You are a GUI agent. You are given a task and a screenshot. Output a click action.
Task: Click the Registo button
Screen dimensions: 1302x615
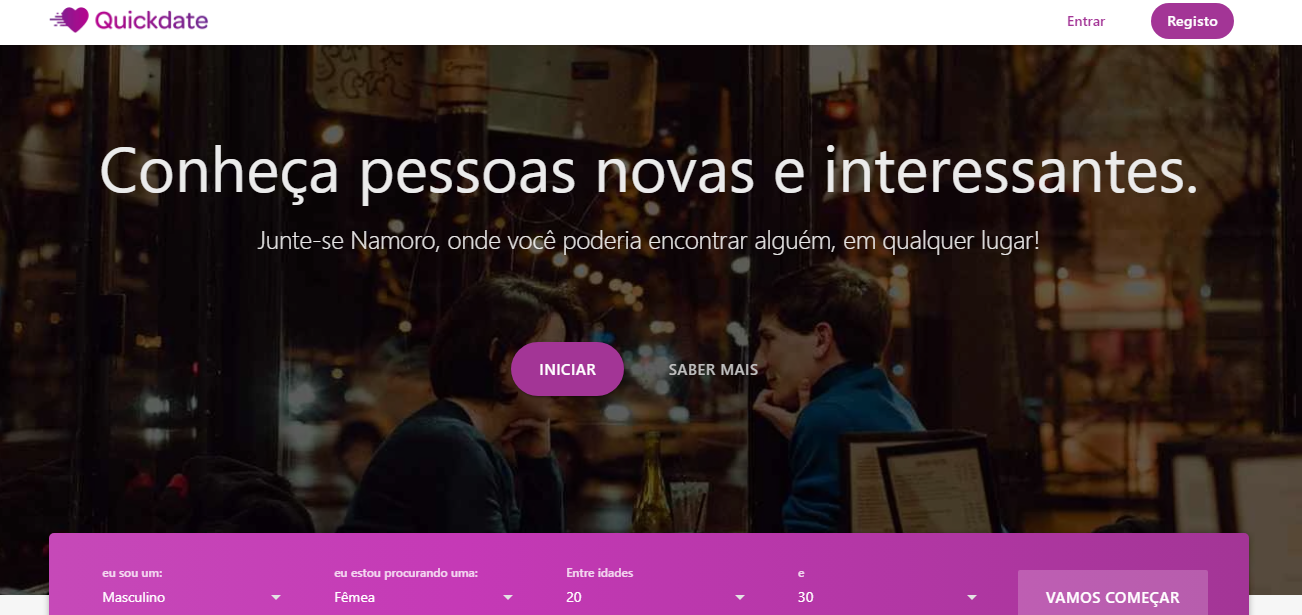pyautogui.click(x=1192, y=21)
